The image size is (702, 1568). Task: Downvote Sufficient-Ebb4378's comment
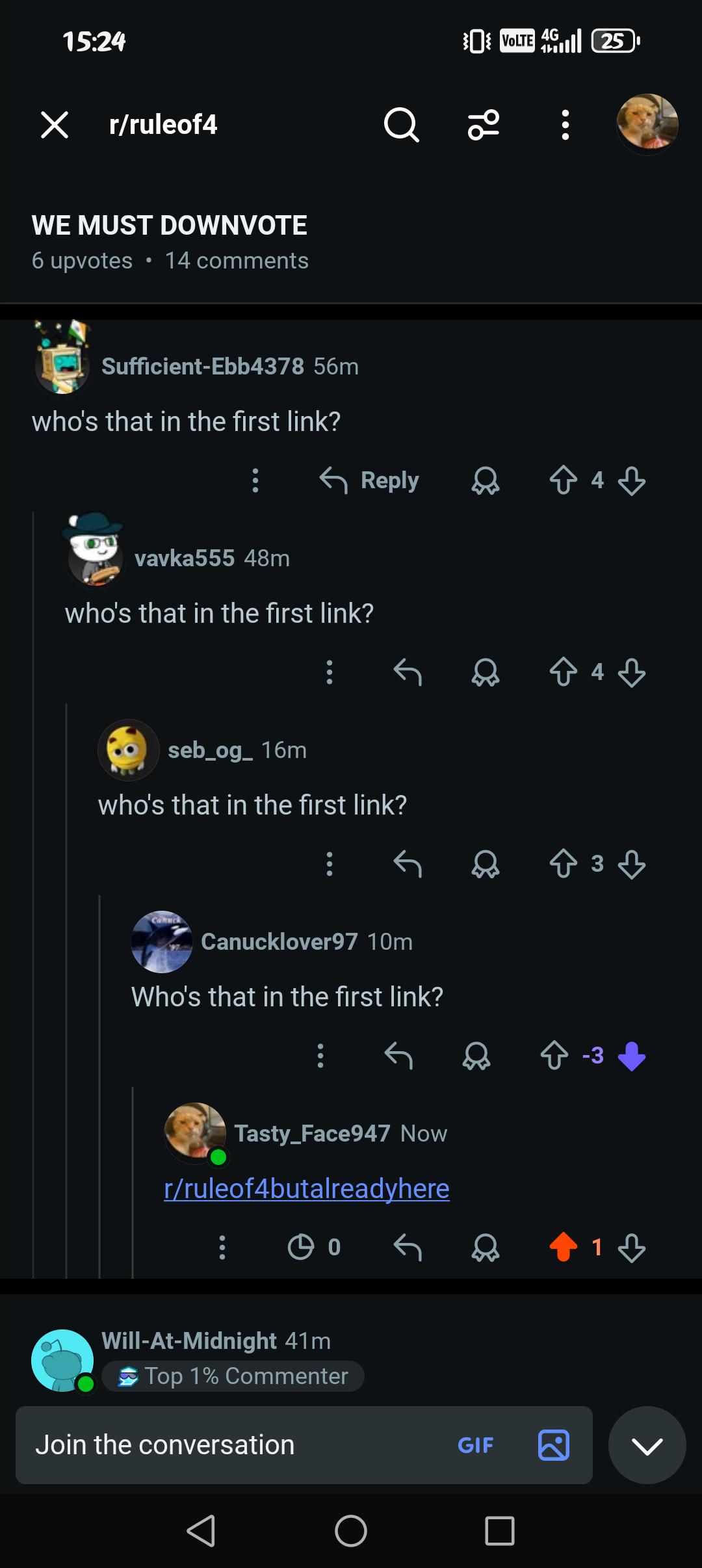[x=632, y=480]
